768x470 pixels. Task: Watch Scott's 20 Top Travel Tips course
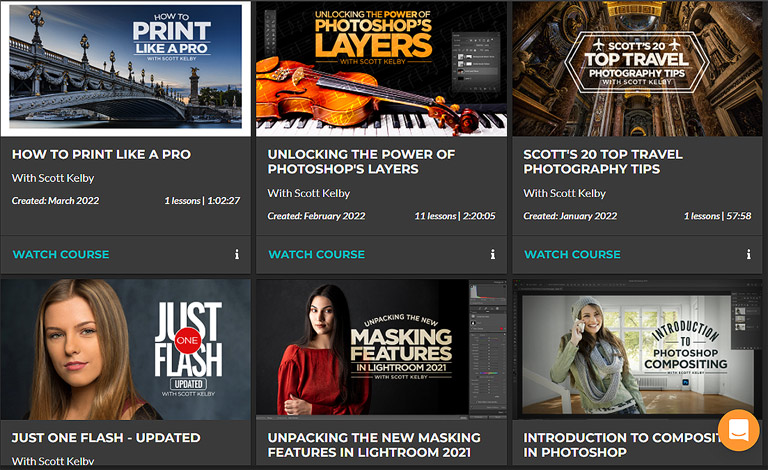[x=573, y=255]
